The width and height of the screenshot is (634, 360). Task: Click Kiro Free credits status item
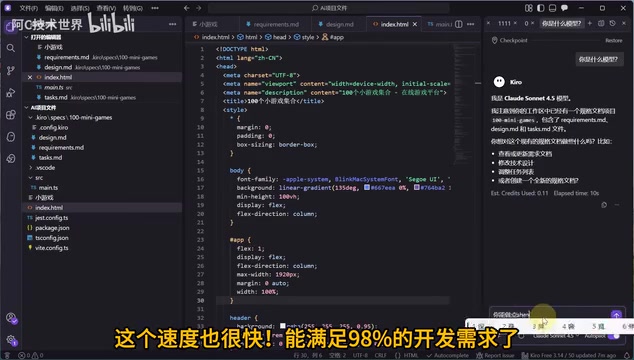click(x=569, y=356)
